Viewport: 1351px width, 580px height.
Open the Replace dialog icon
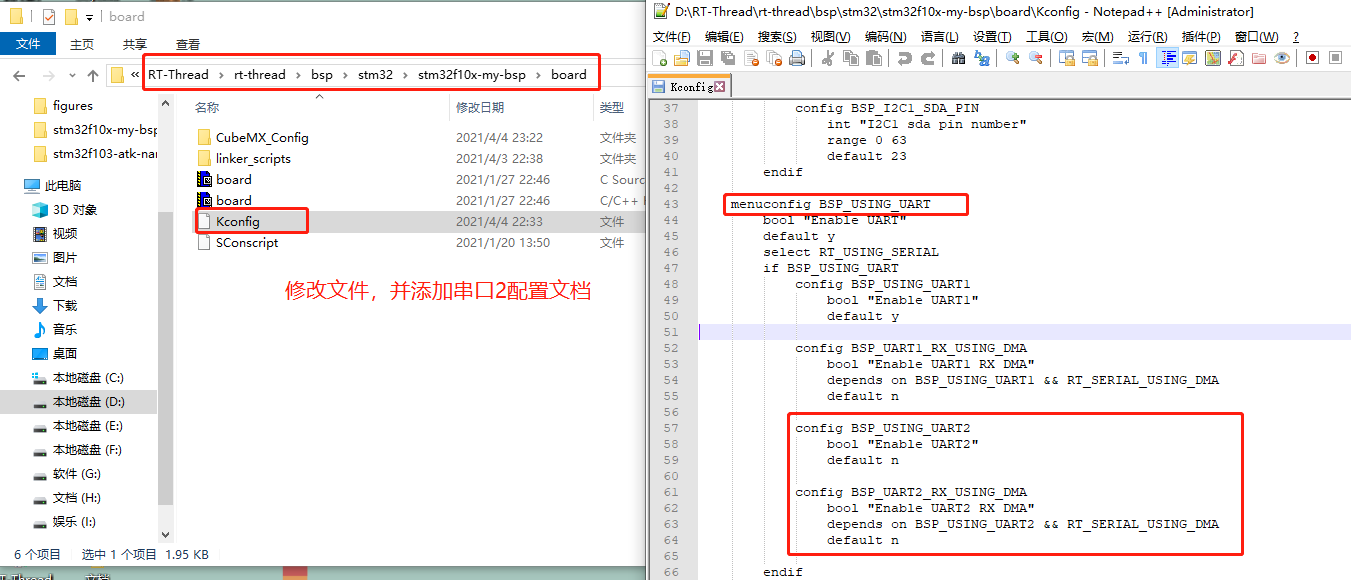[982, 59]
